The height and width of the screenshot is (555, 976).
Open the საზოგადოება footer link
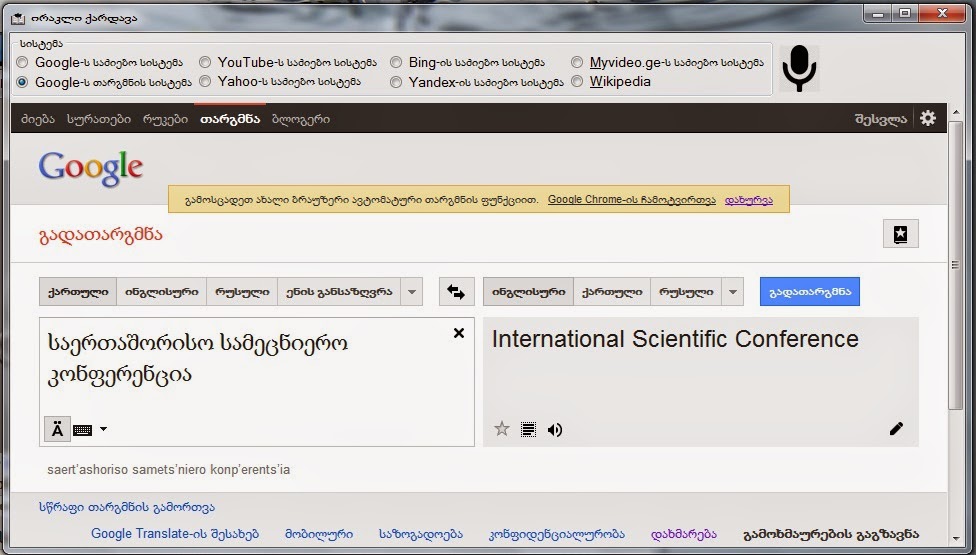[421, 534]
